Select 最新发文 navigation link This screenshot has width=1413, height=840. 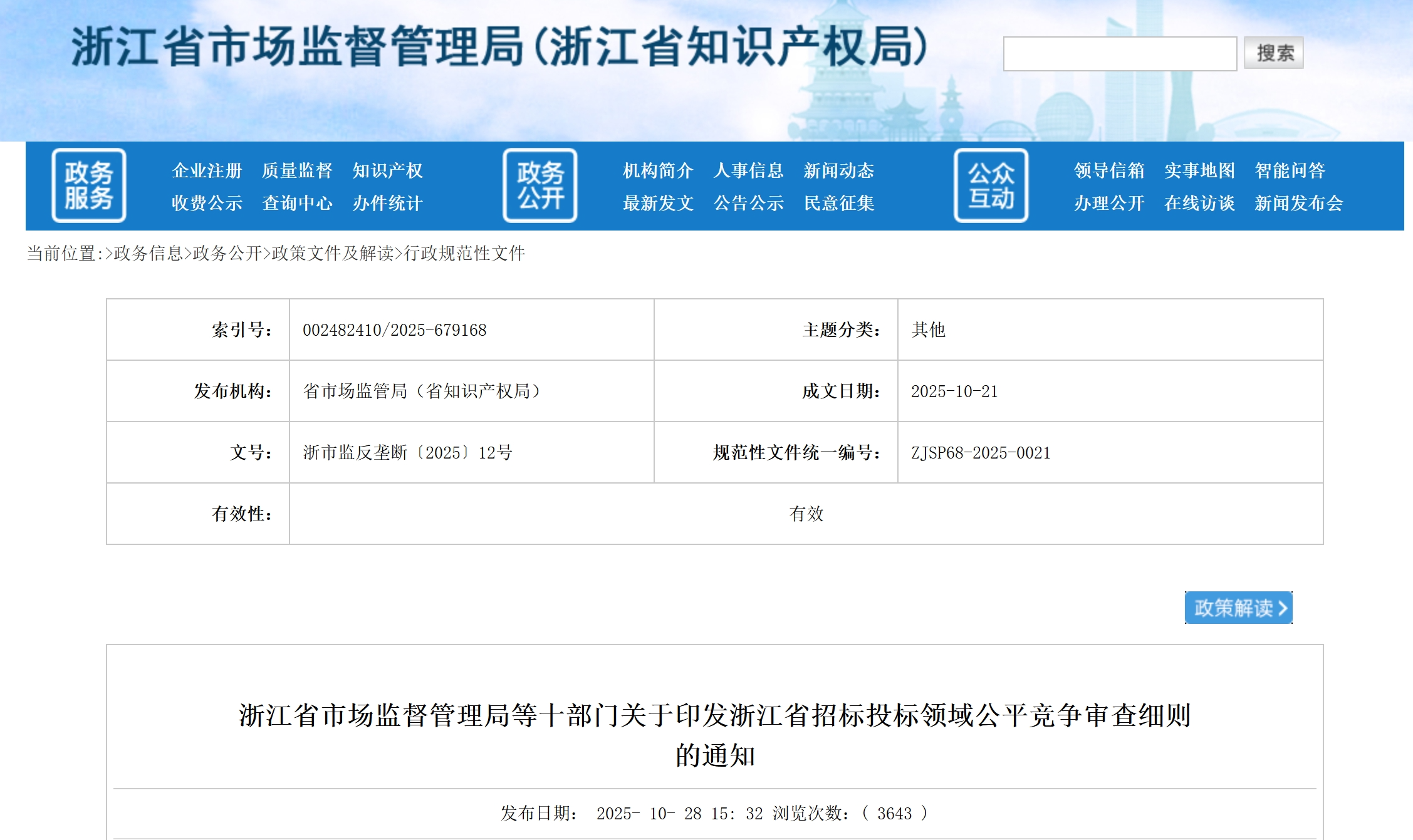pyautogui.click(x=658, y=203)
